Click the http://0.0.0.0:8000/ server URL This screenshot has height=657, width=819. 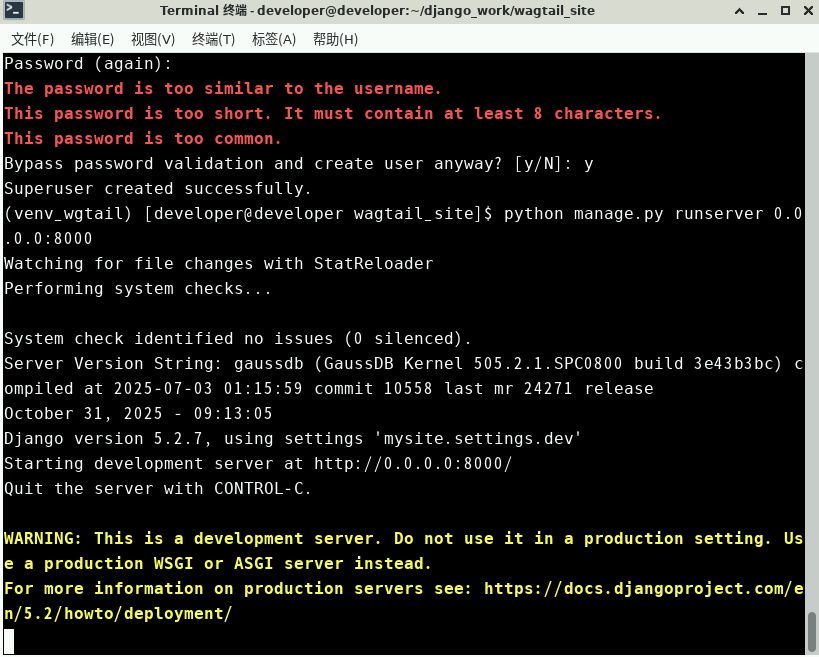(413, 463)
